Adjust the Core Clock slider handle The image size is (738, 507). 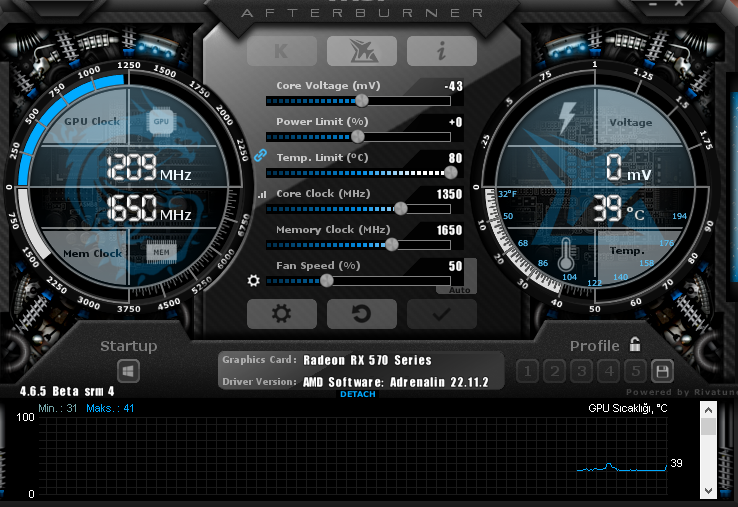click(401, 209)
